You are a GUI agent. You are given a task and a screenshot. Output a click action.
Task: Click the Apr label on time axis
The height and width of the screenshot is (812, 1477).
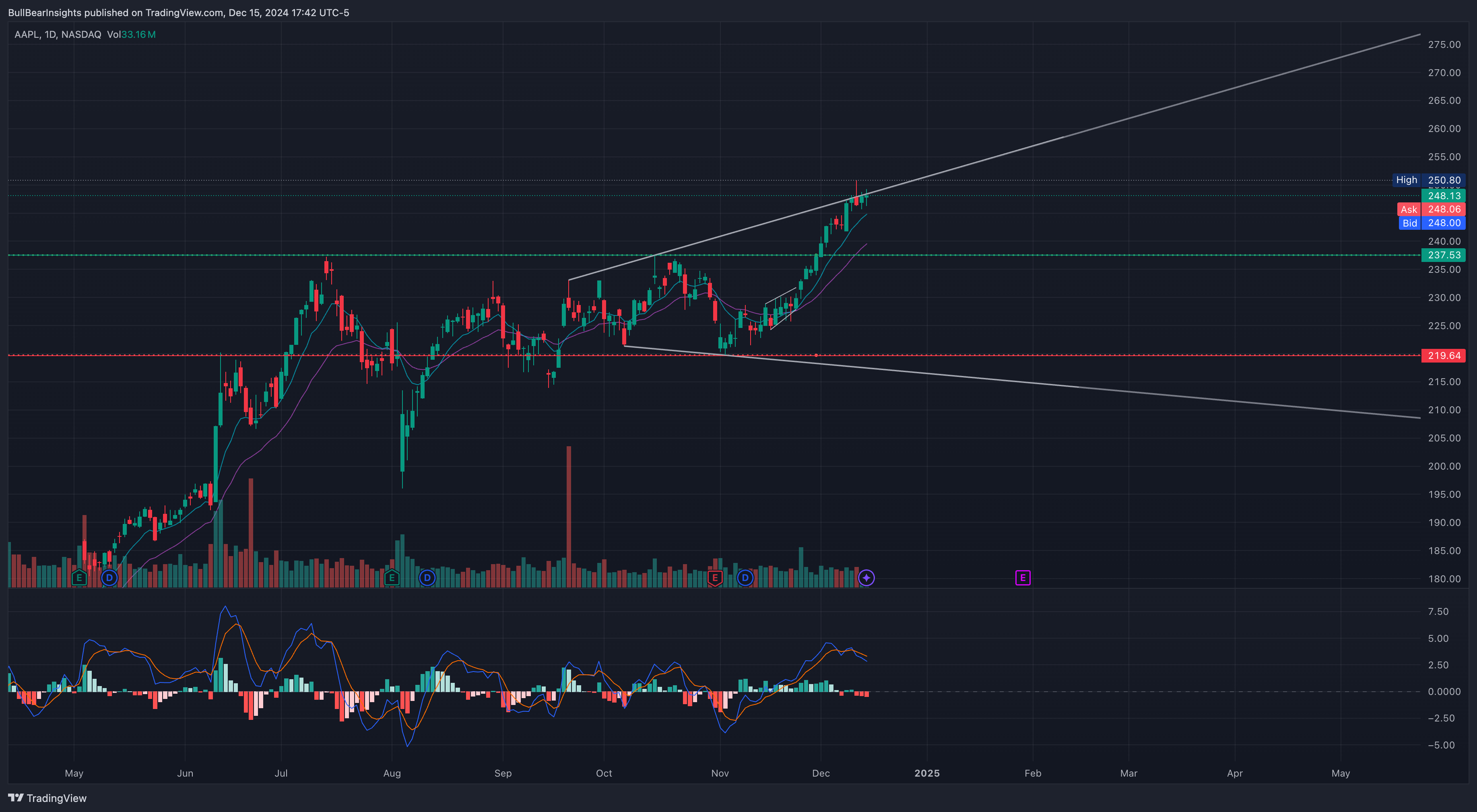pyautogui.click(x=1235, y=773)
